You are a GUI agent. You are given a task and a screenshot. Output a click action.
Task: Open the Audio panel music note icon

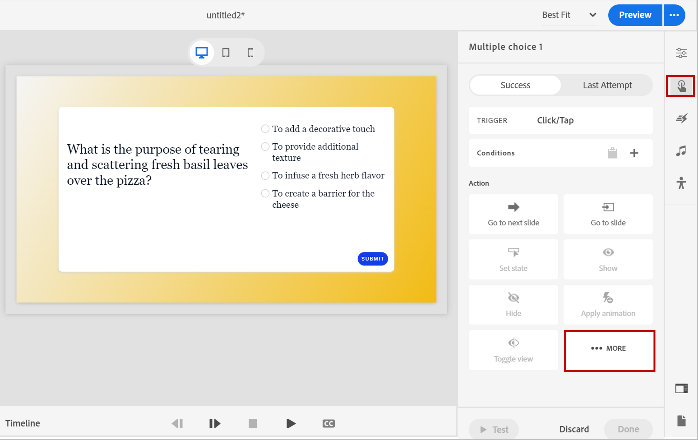tap(681, 151)
